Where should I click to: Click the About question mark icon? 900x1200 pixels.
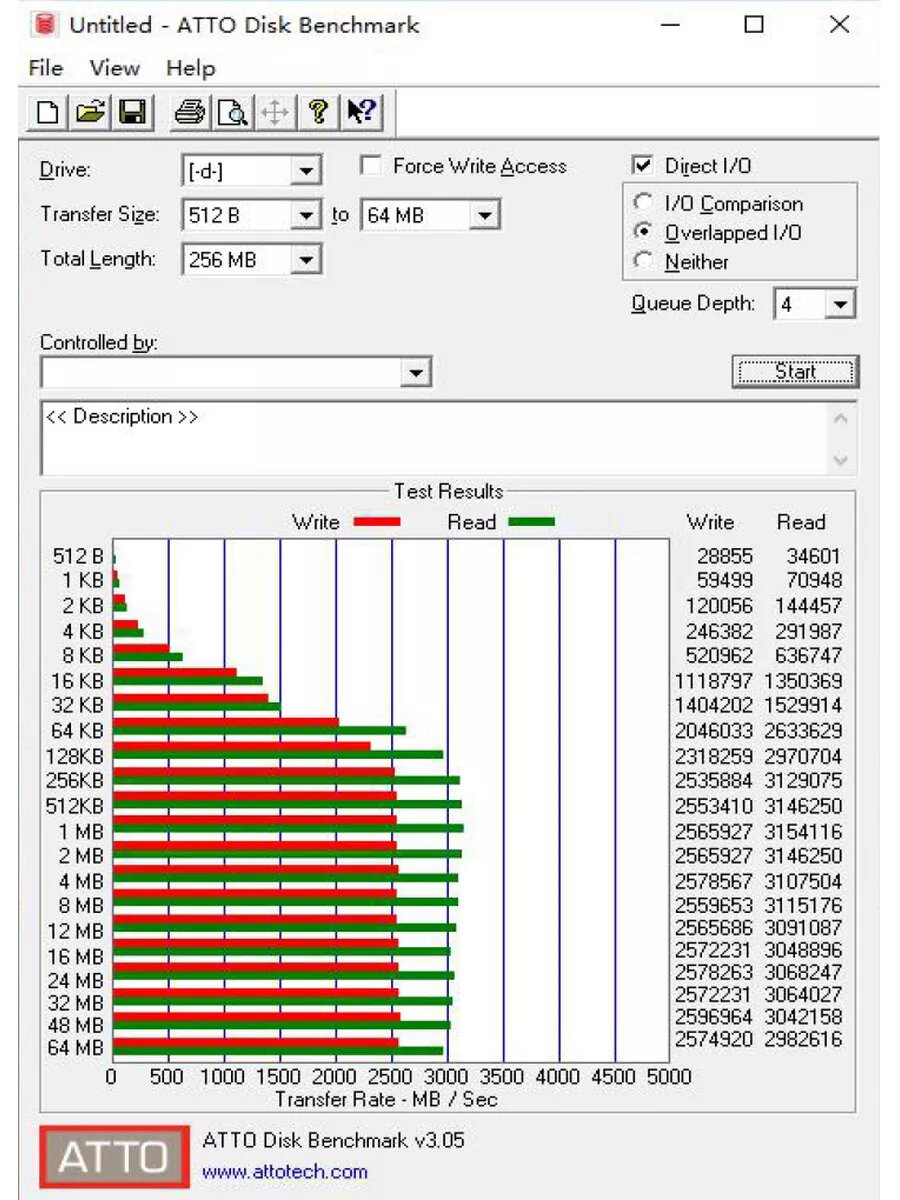[318, 112]
